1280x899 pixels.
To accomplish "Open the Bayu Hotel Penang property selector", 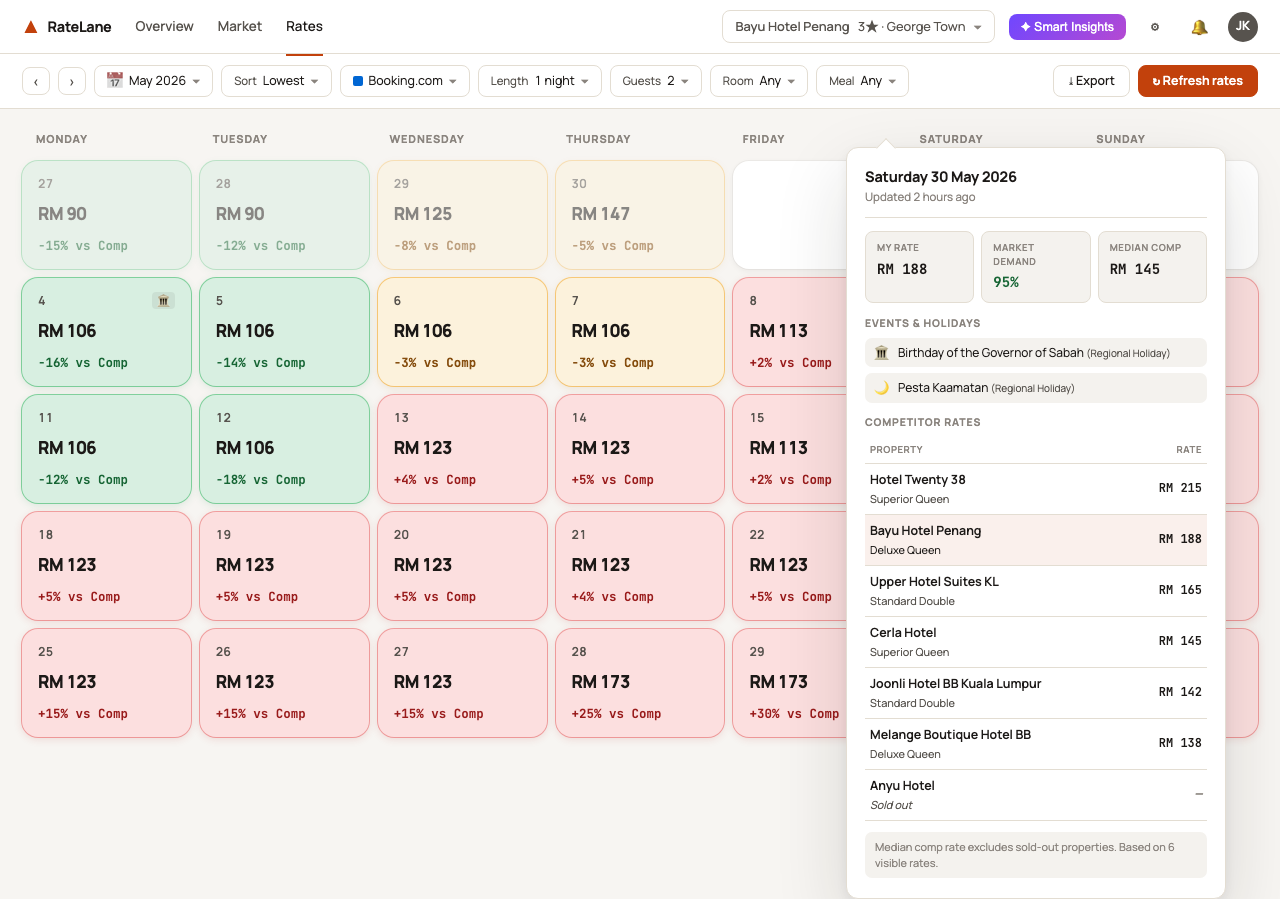I will [x=858, y=27].
